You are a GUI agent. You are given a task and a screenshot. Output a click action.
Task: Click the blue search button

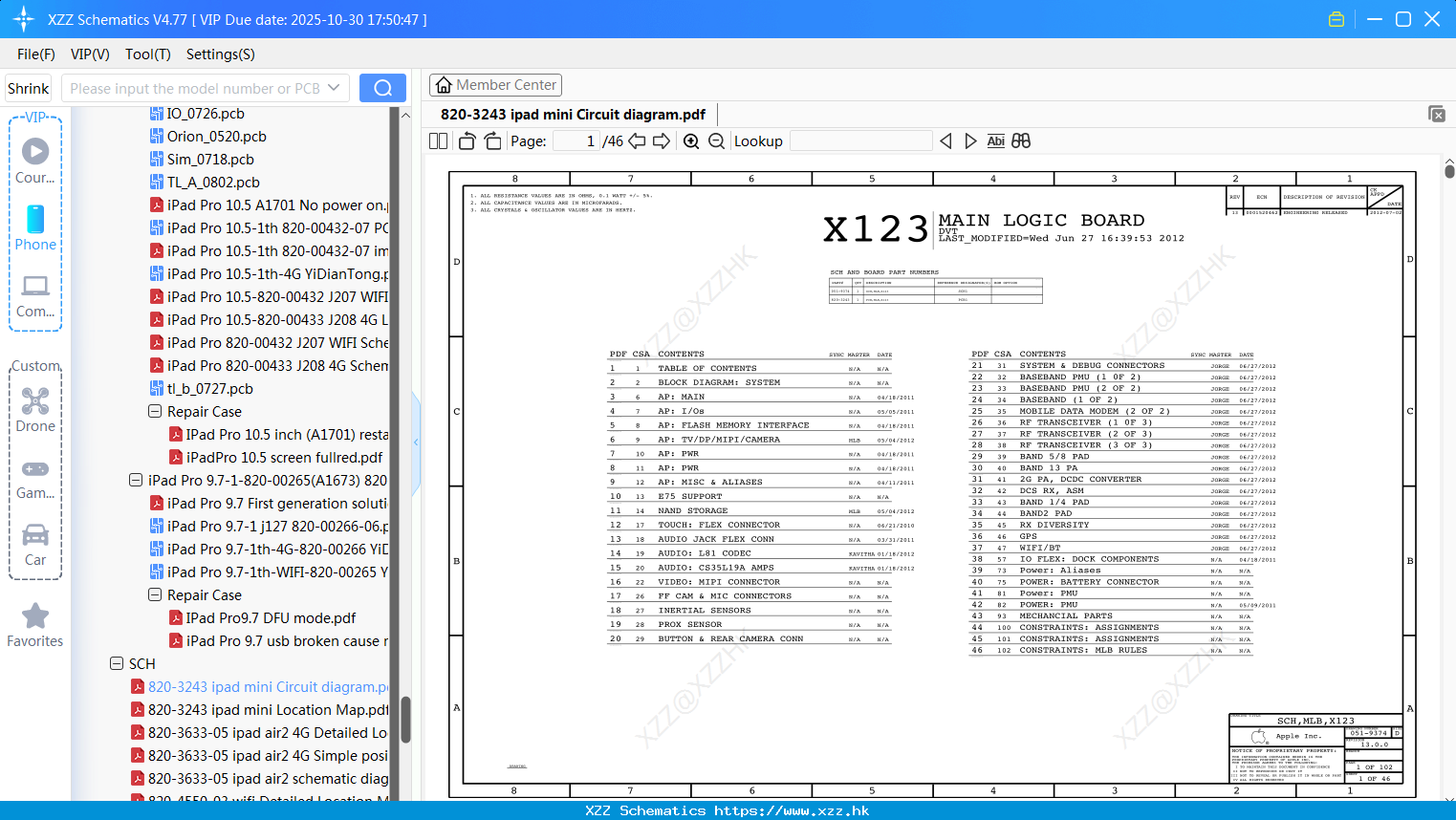coord(382,88)
